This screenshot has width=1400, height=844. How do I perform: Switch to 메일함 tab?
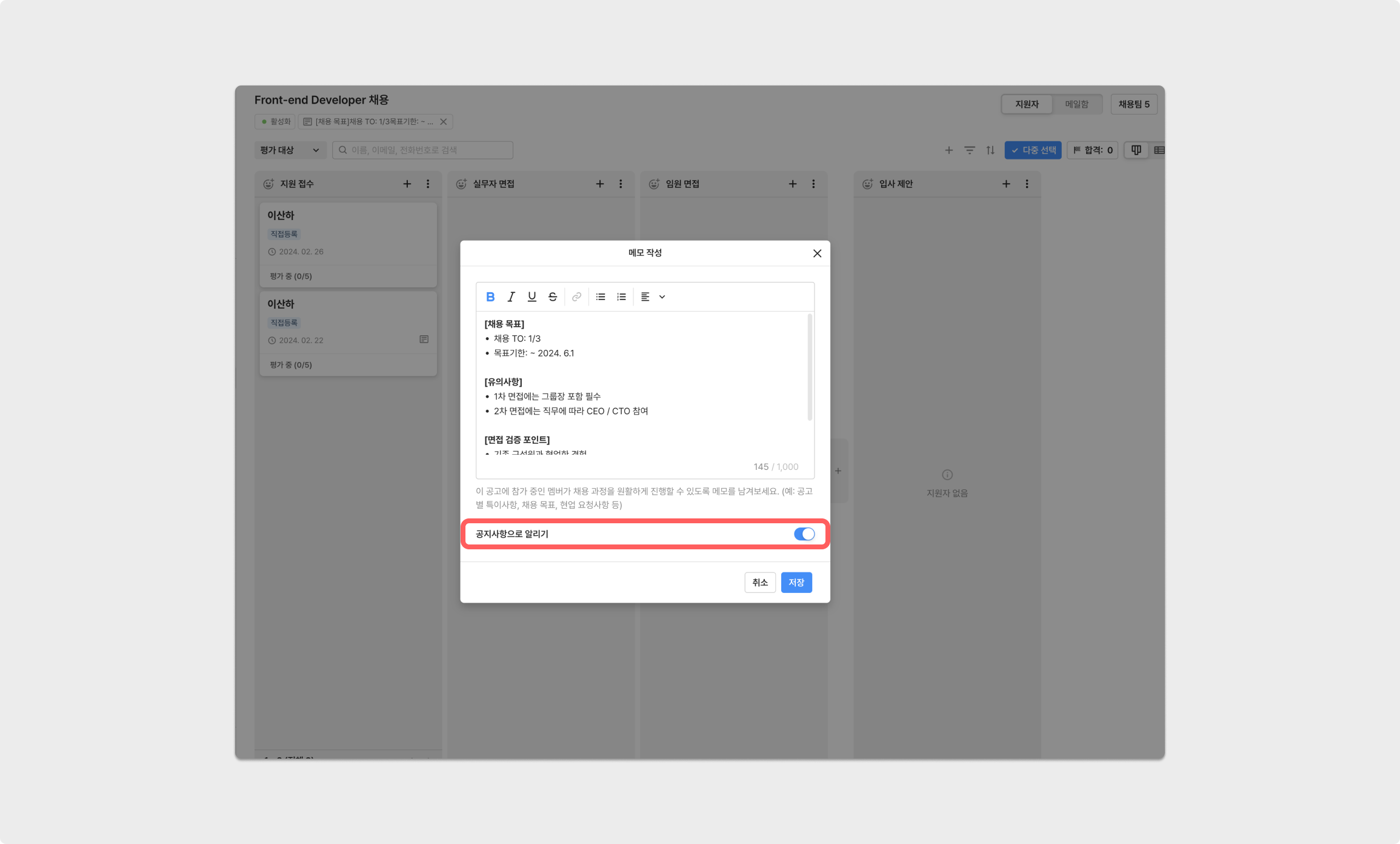click(1076, 104)
